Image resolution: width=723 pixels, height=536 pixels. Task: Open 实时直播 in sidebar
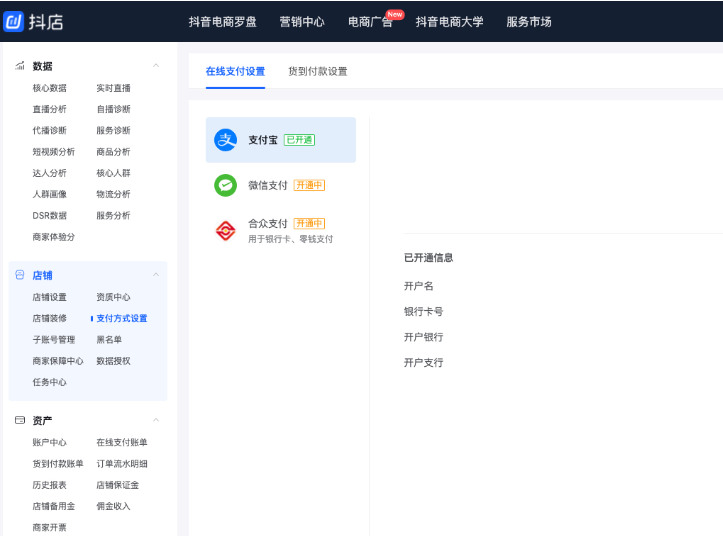pos(113,88)
